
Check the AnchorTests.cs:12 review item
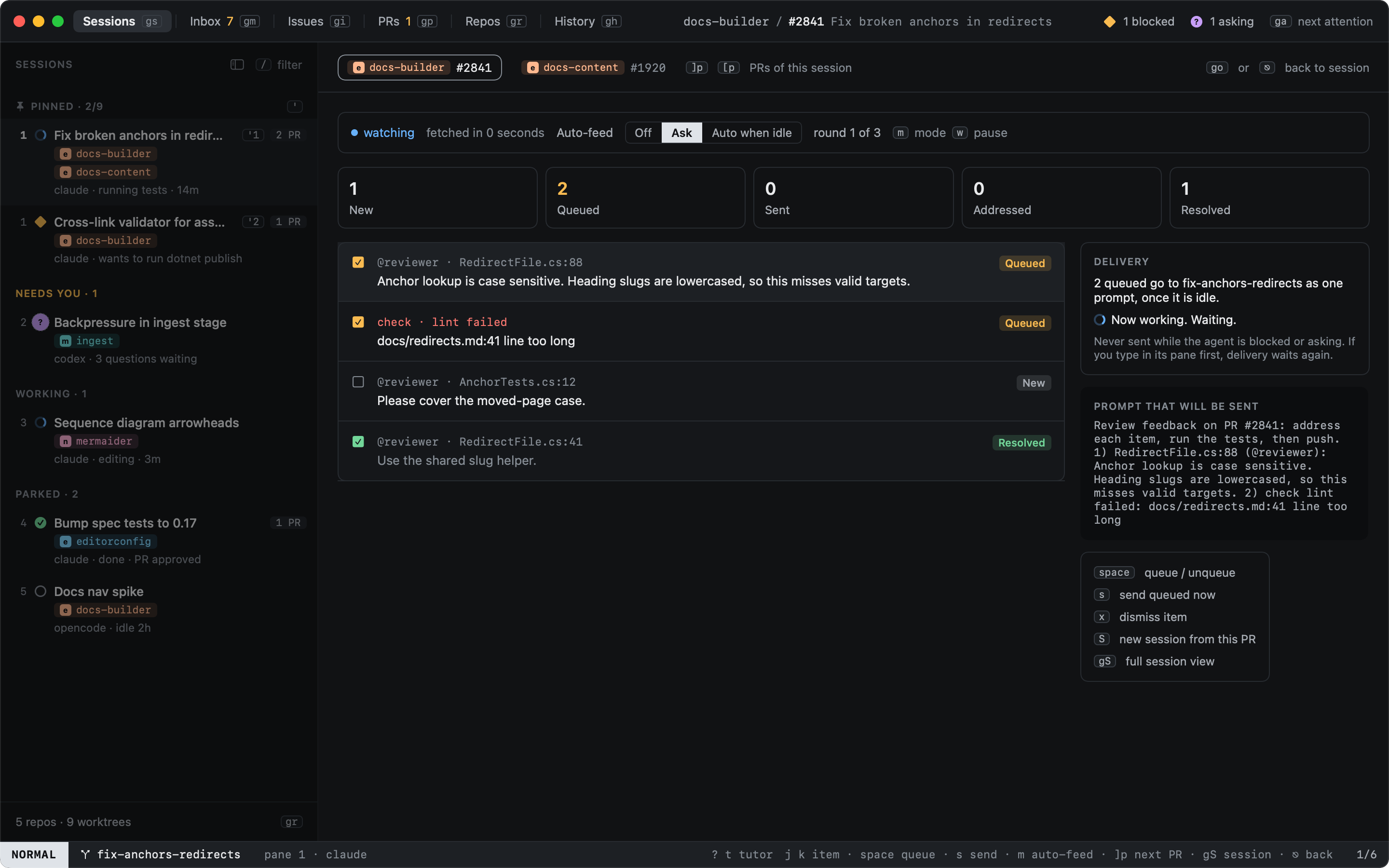(358, 382)
